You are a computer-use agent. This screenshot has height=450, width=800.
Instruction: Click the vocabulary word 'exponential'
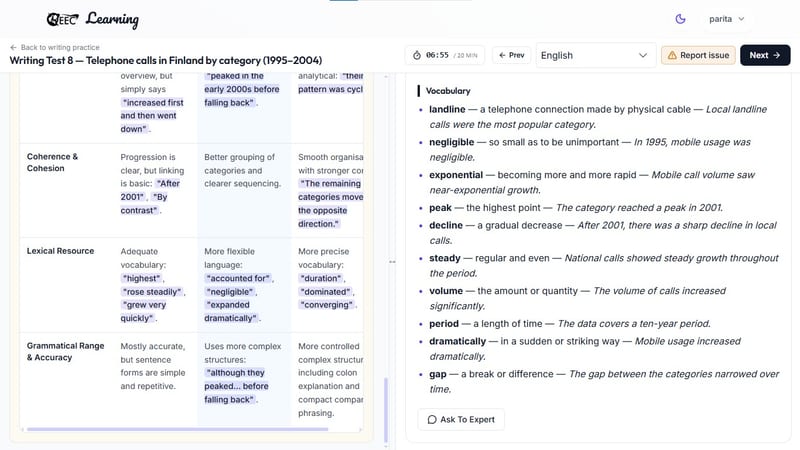tap(456, 175)
